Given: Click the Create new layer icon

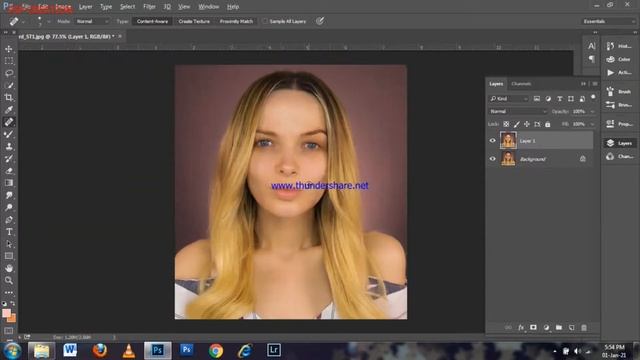Looking at the screenshot, I should 571,327.
